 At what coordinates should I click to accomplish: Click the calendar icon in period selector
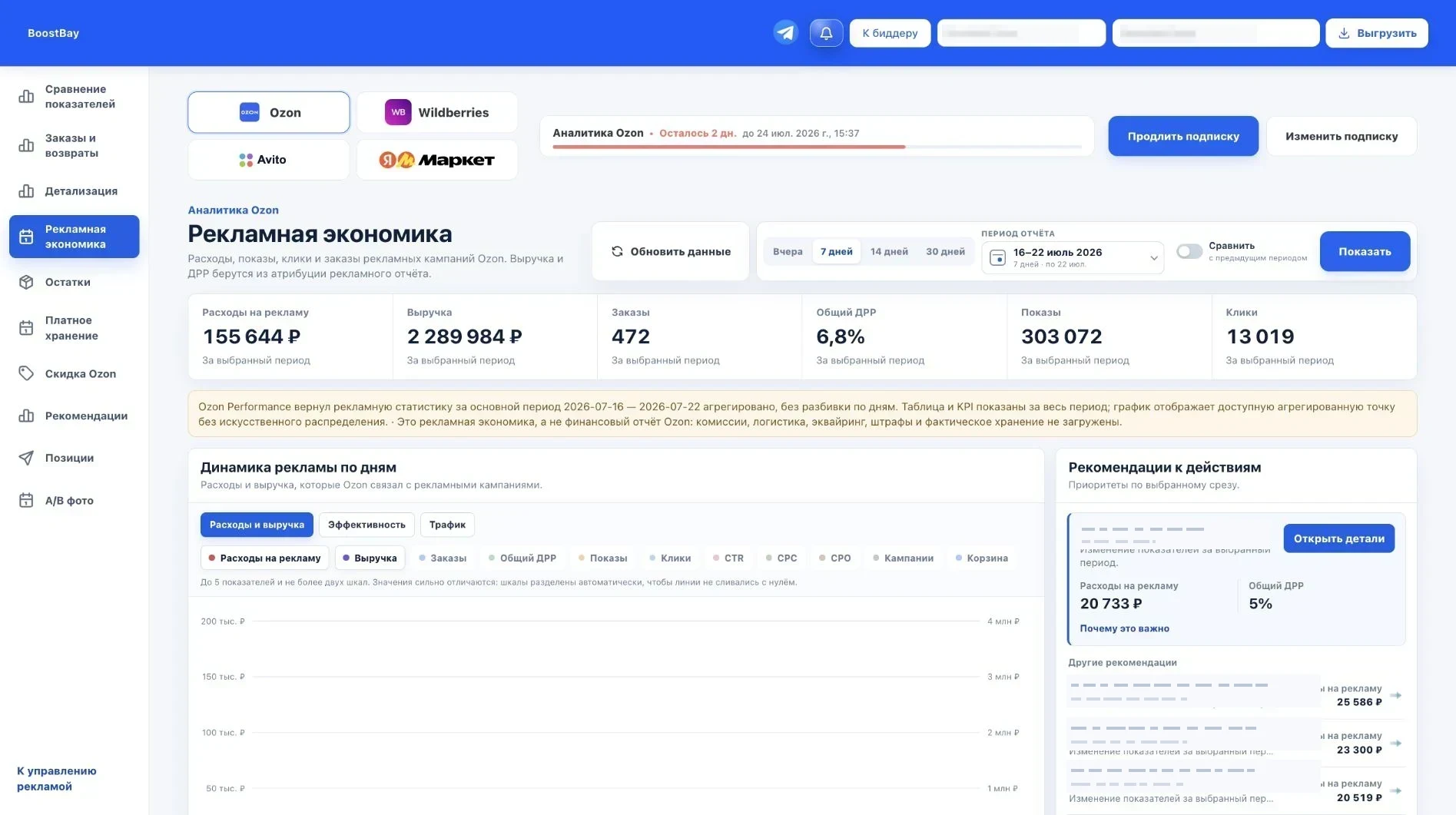[997, 258]
